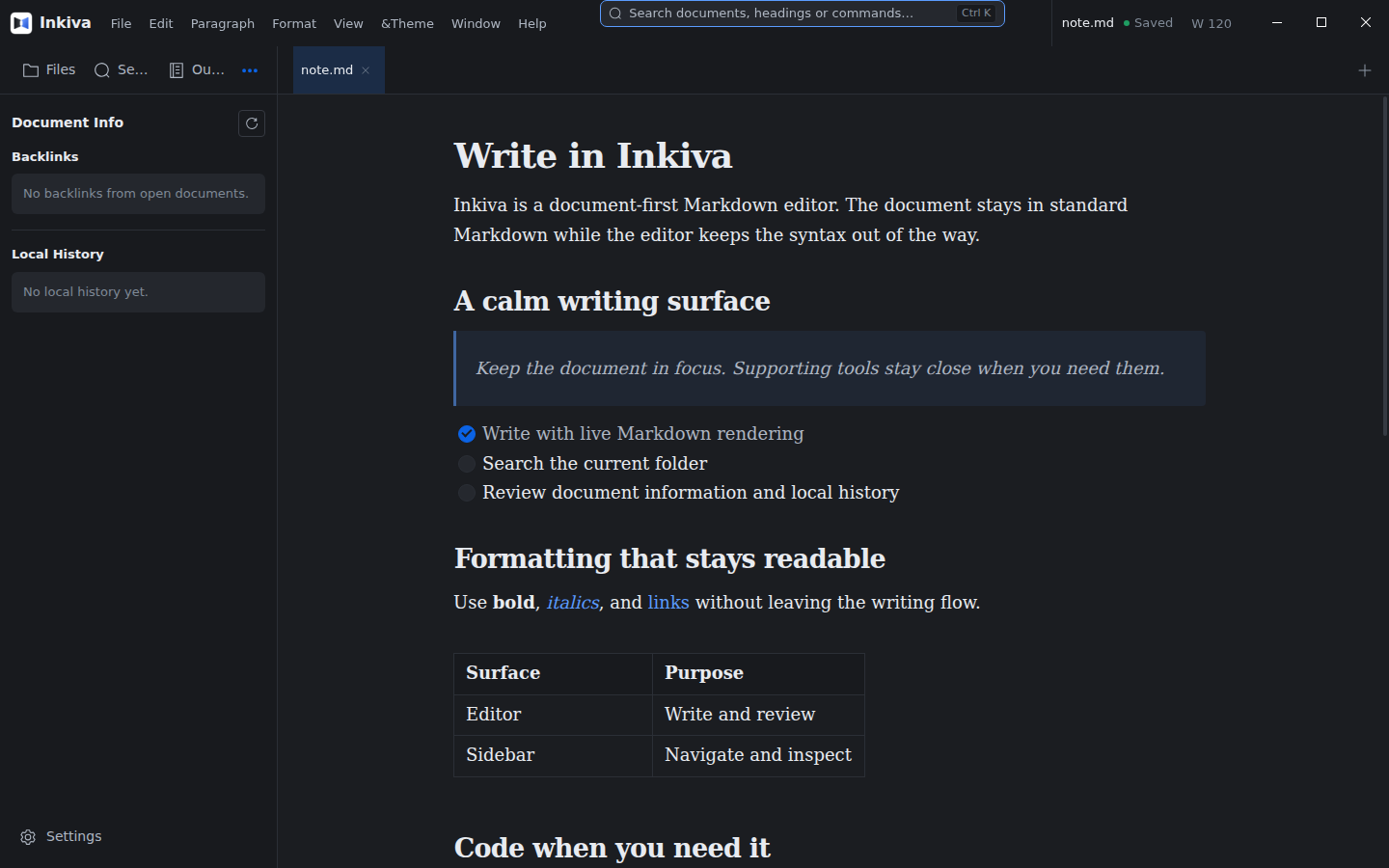Click the Inkiva app logo icon
The height and width of the screenshot is (868, 1389).
pyautogui.click(x=21, y=22)
